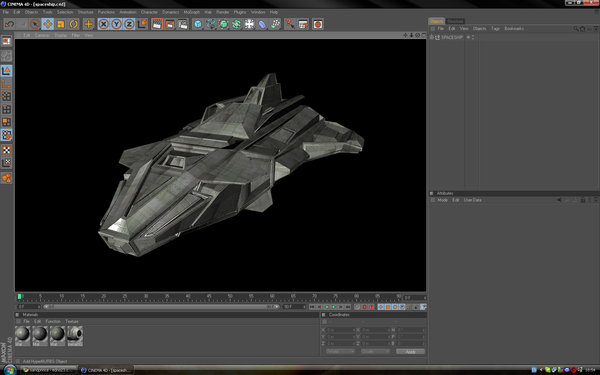600x375 pixels.
Task: Render the active view
Action: click(157, 24)
